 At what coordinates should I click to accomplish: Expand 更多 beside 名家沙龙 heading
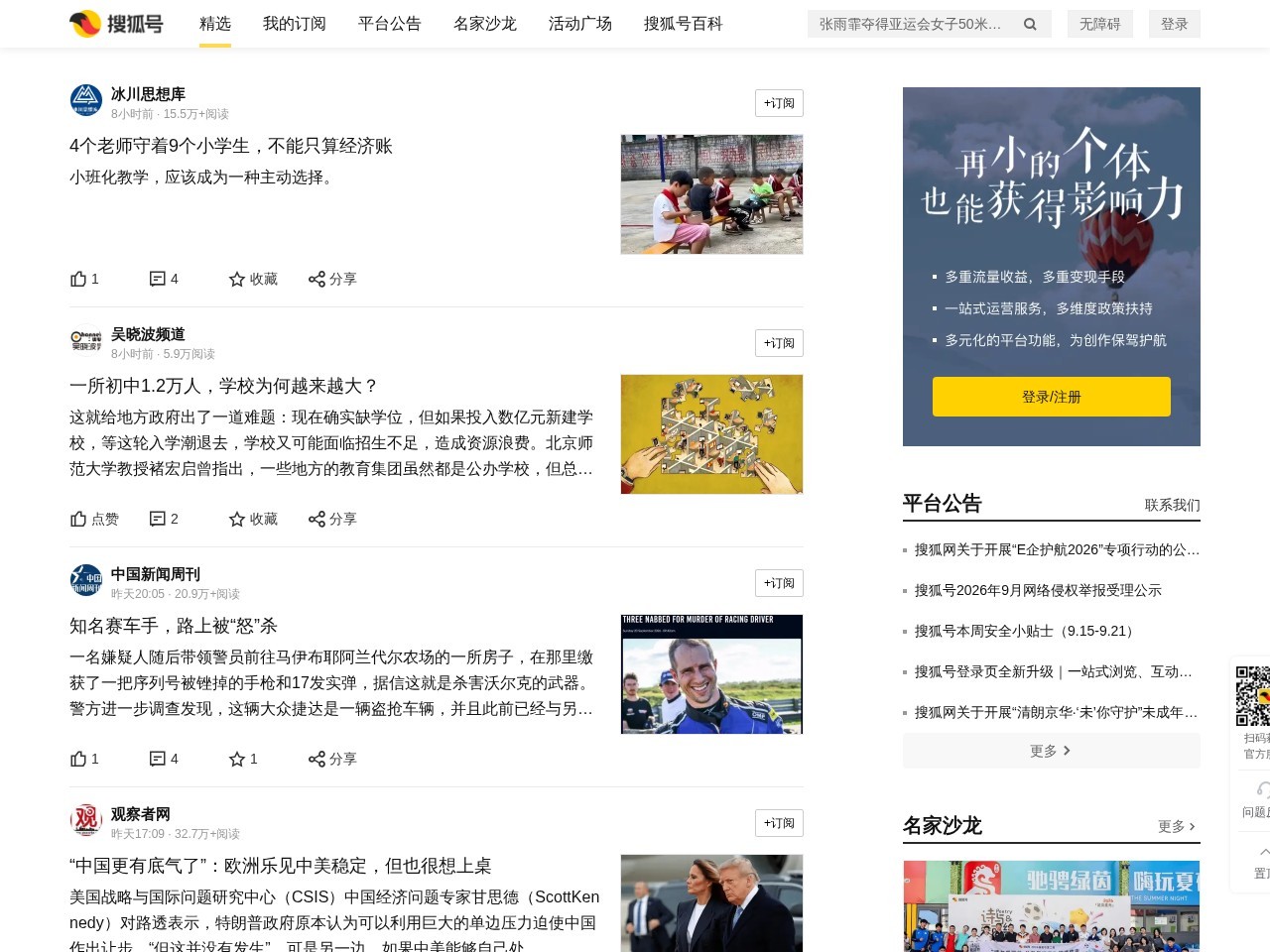[1177, 826]
